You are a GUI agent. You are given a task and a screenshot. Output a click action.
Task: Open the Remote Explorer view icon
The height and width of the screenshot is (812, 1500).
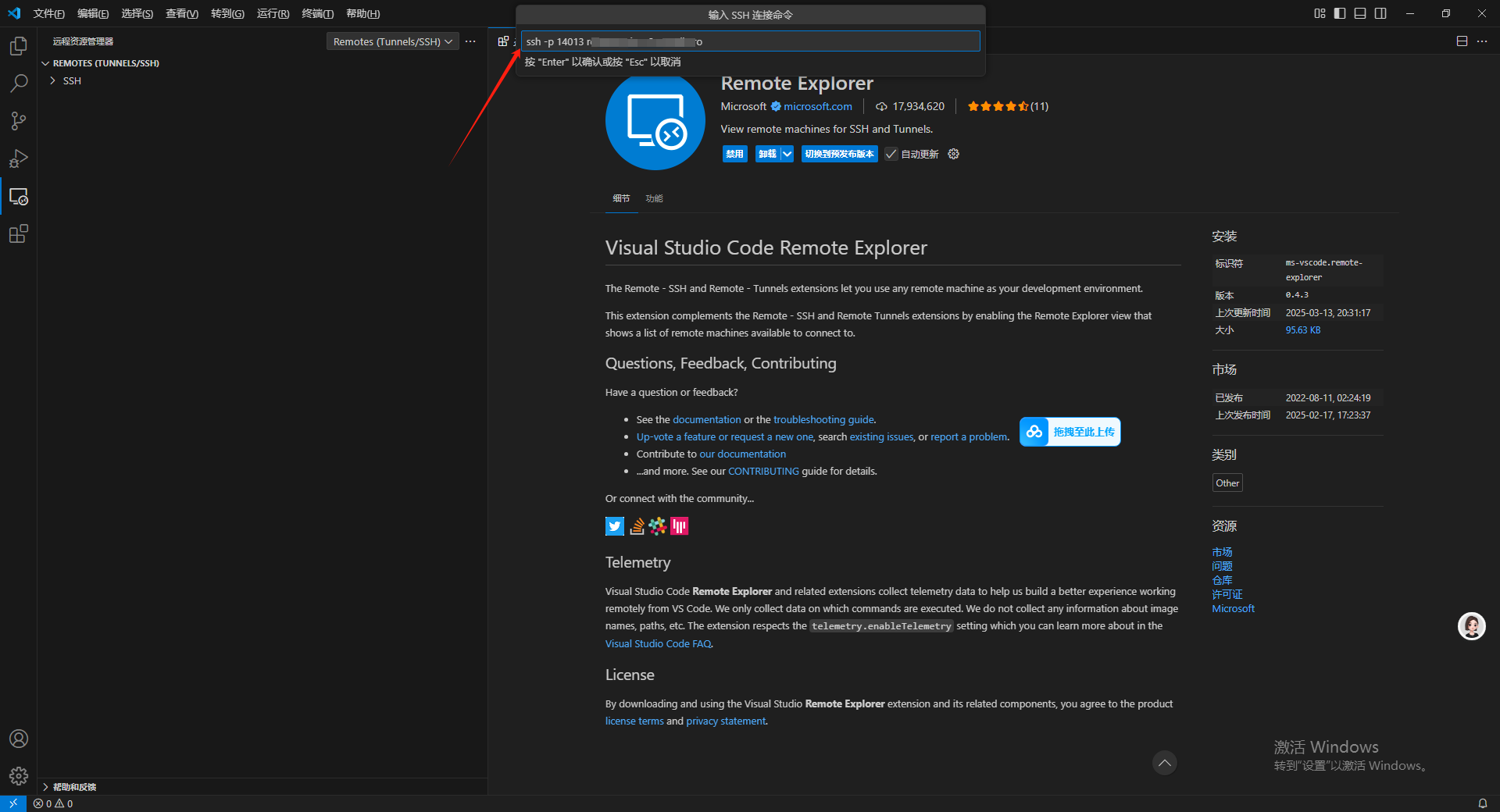tap(19, 196)
